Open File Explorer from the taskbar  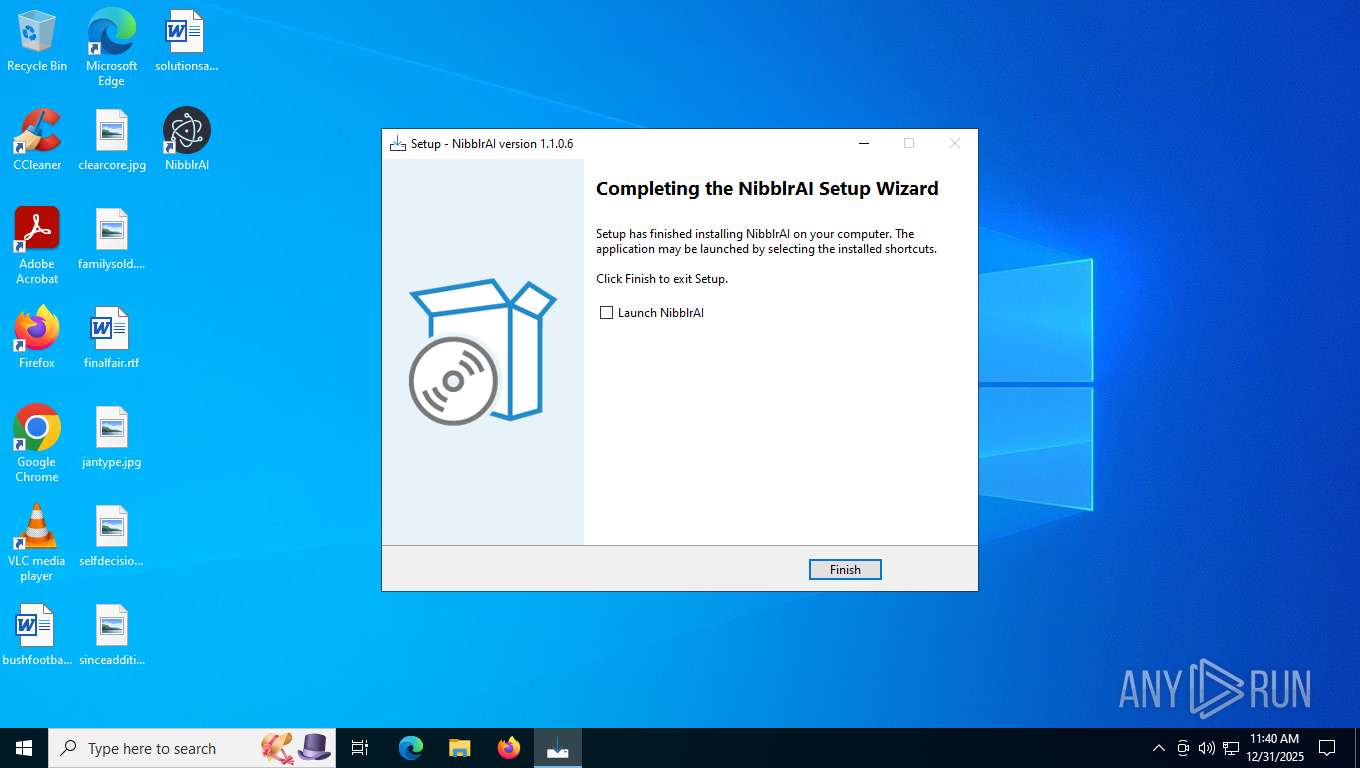click(x=459, y=748)
